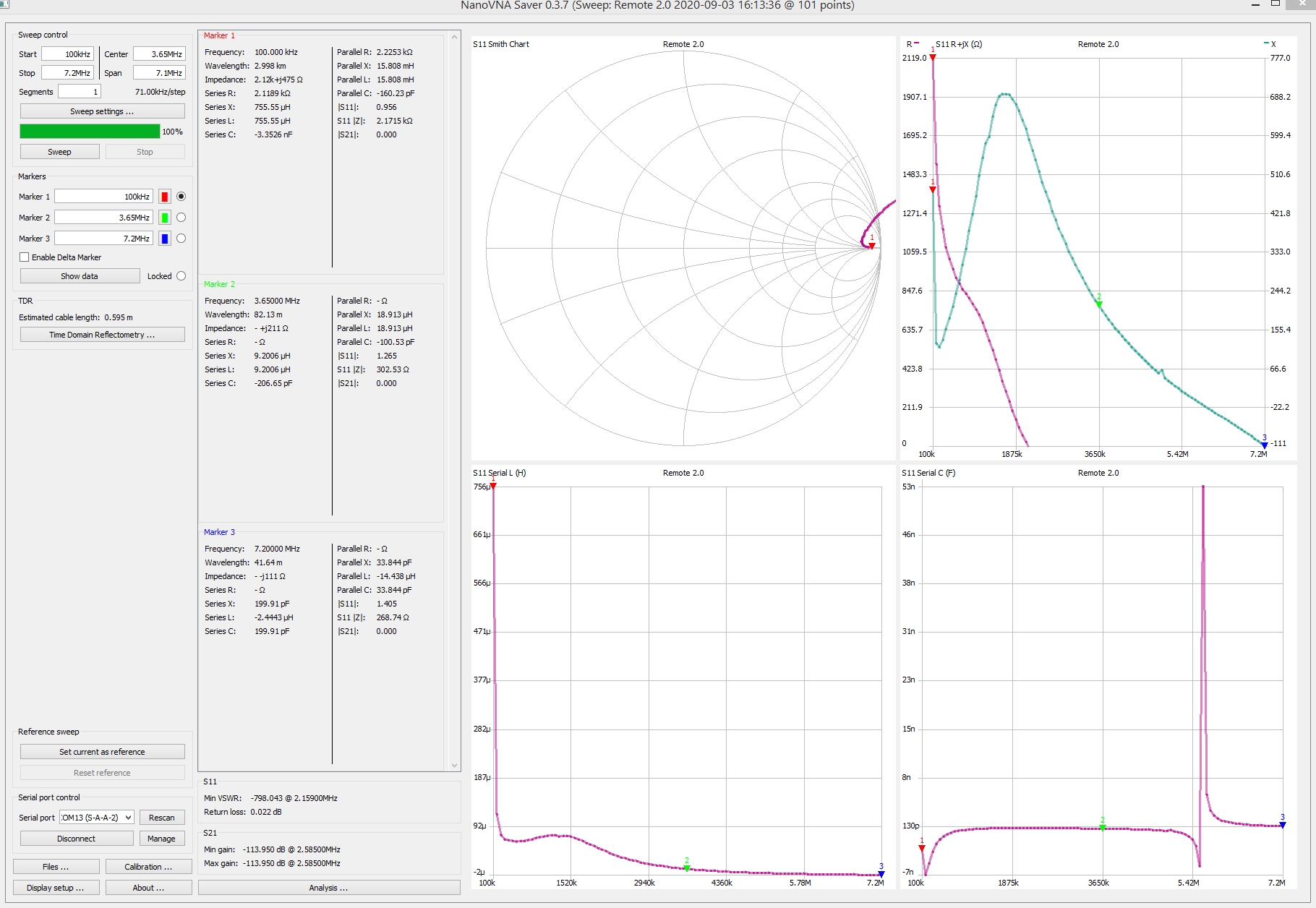Click Show data button
Viewport: 1316px width, 908px height.
click(80, 276)
